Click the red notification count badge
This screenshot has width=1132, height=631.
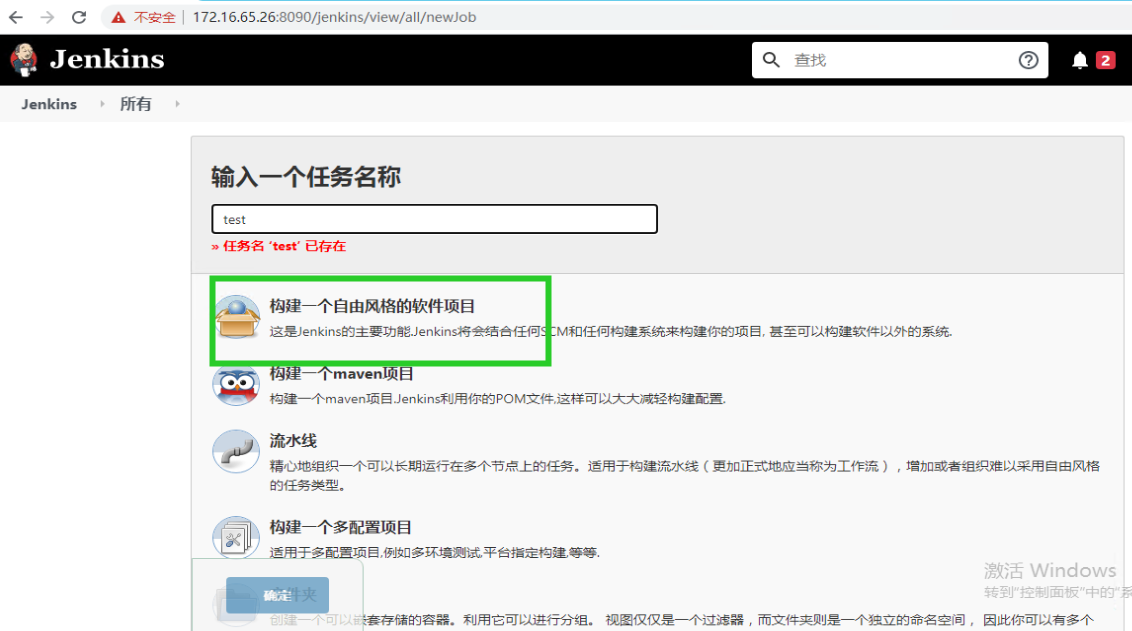pyautogui.click(x=1105, y=60)
